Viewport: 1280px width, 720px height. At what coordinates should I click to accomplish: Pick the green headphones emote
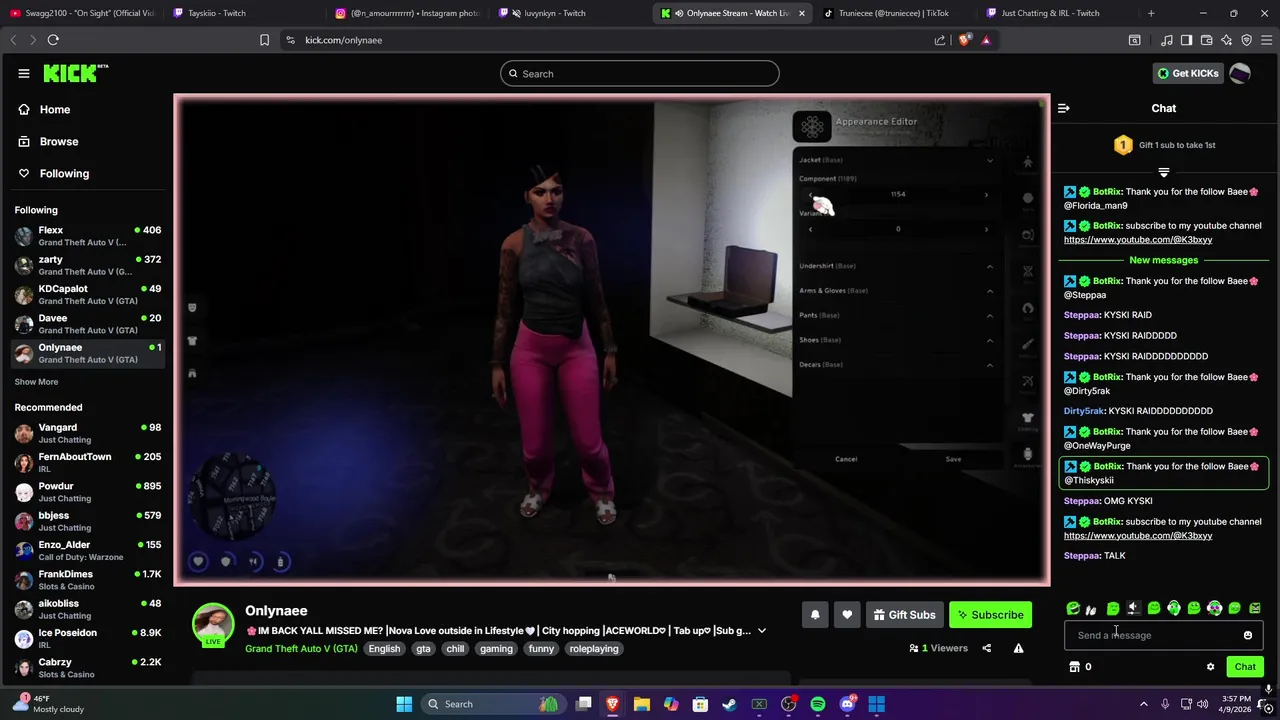point(1174,608)
